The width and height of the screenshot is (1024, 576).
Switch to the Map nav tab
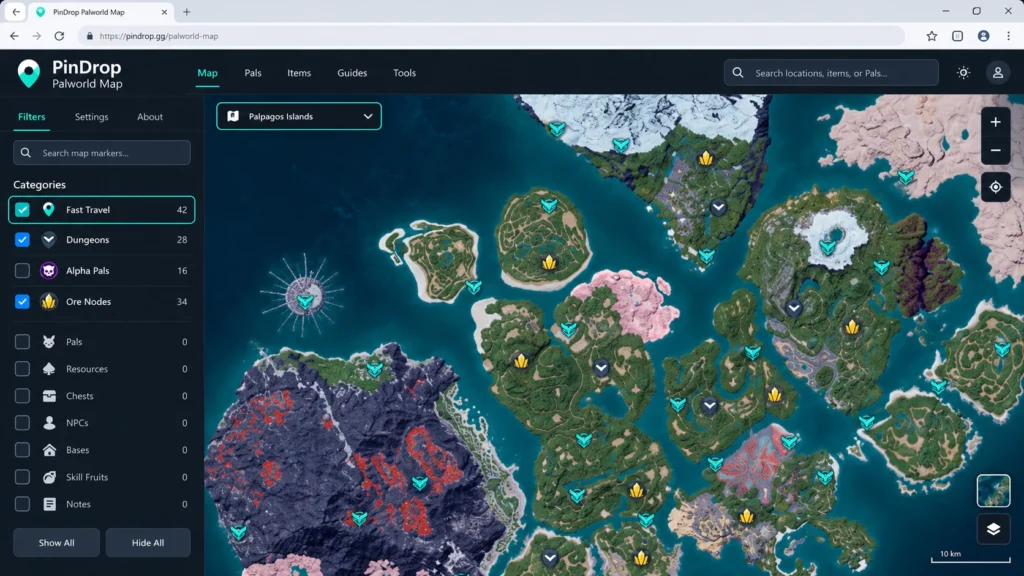click(x=208, y=73)
